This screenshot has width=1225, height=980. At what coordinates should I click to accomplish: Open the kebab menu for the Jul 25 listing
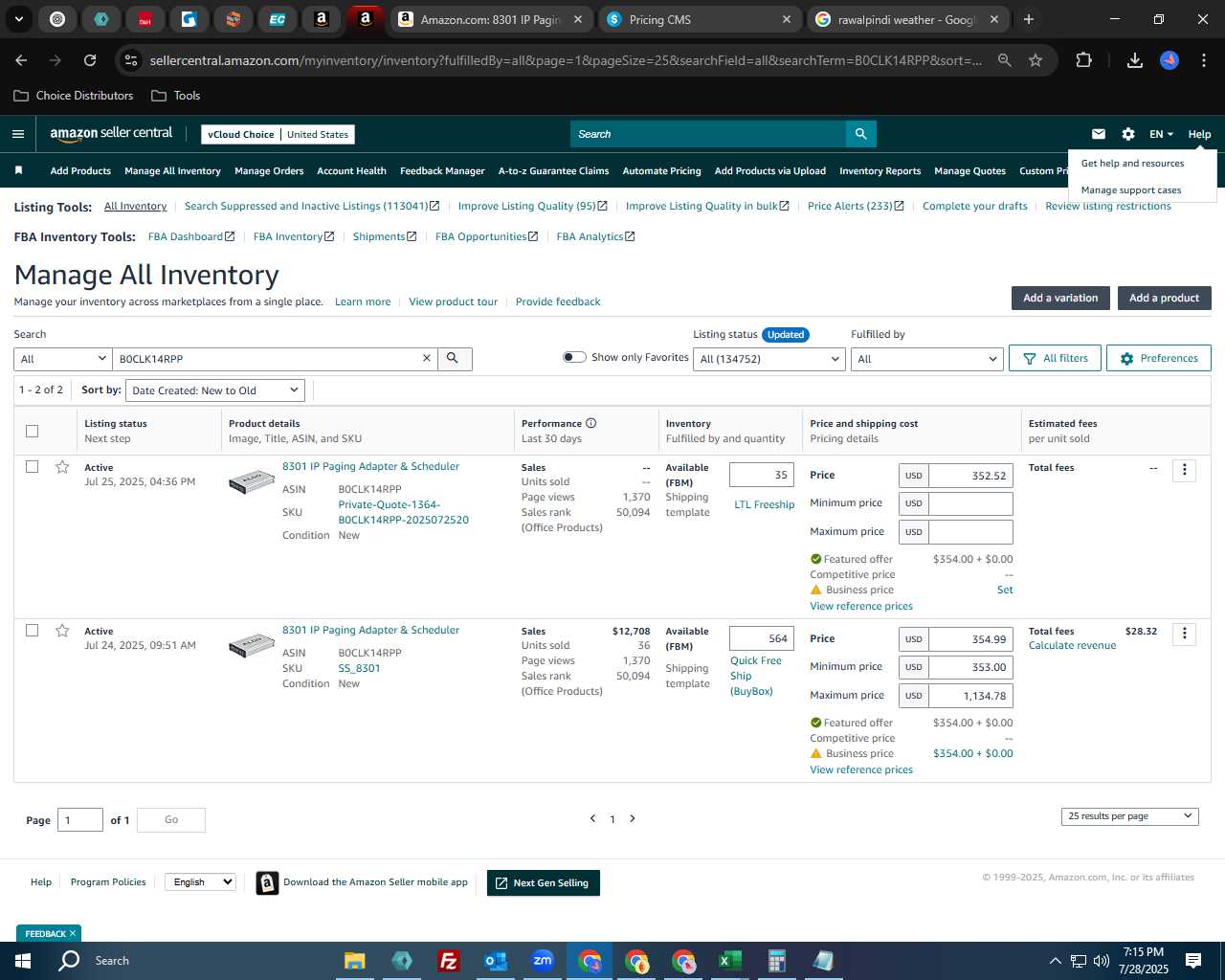coord(1184,470)
